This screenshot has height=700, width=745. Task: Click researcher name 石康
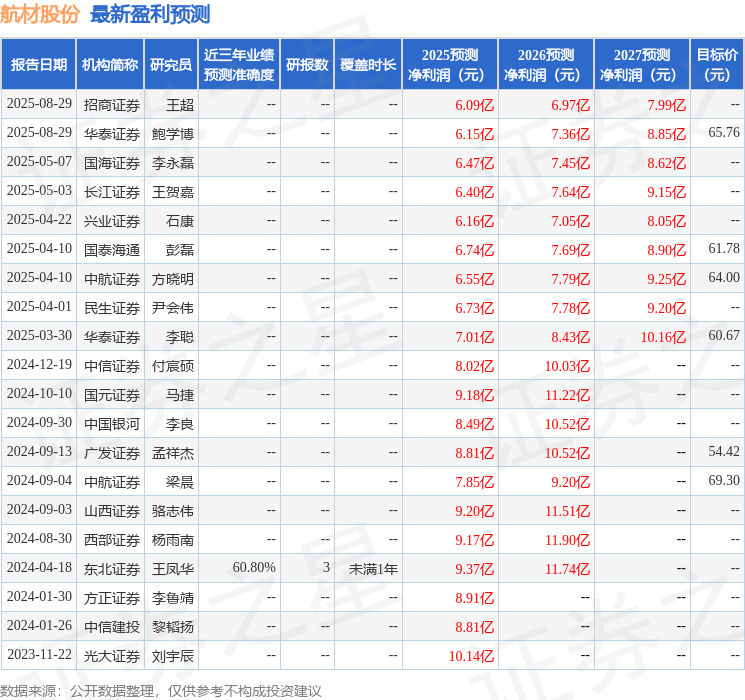[x=180, y=221]
